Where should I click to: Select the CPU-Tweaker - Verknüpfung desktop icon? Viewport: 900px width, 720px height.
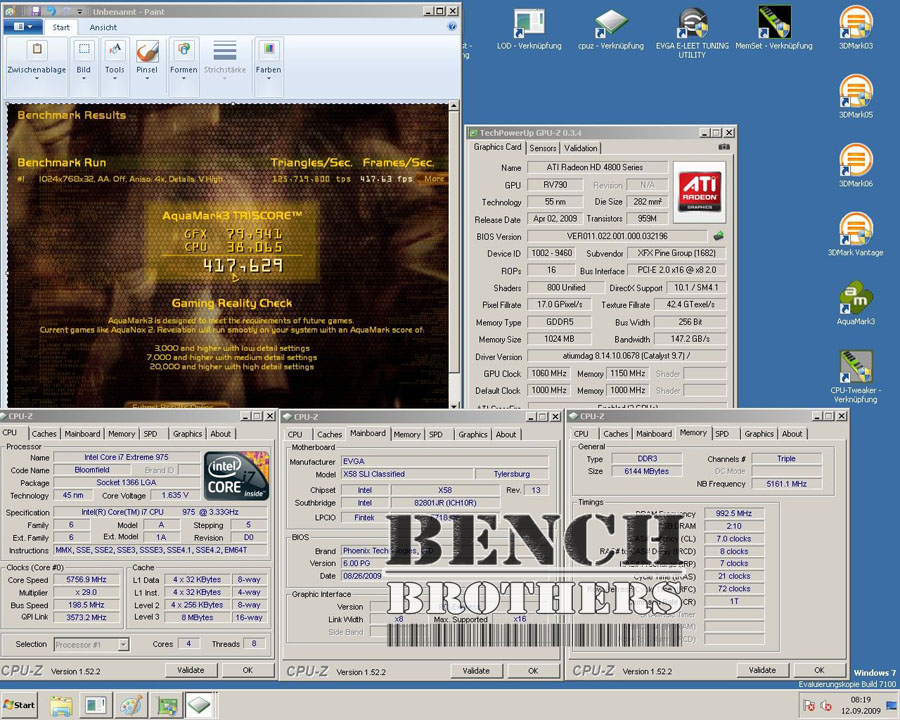click(856, 376)
